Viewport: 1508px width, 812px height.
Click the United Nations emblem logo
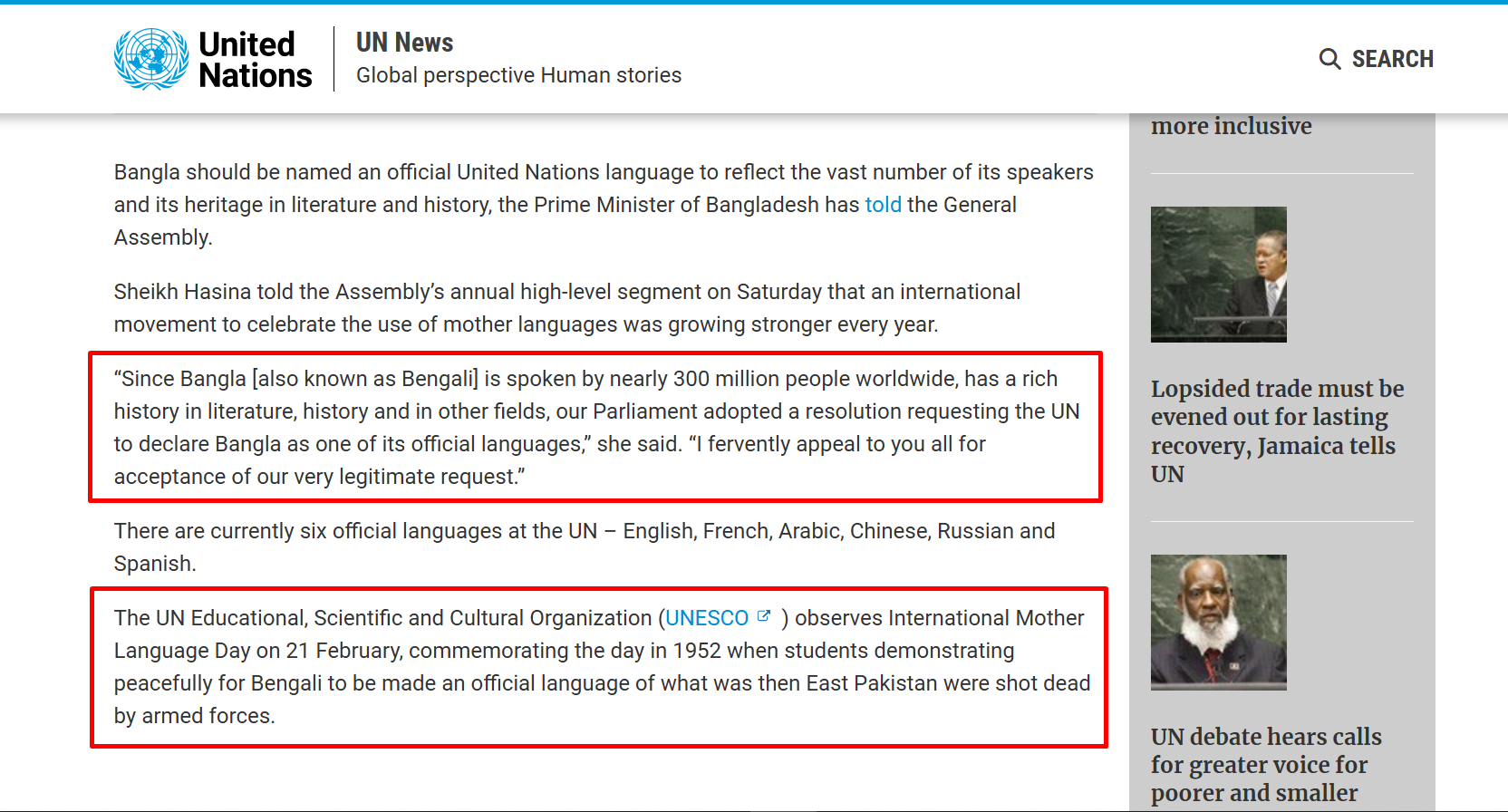click(151, 59)
